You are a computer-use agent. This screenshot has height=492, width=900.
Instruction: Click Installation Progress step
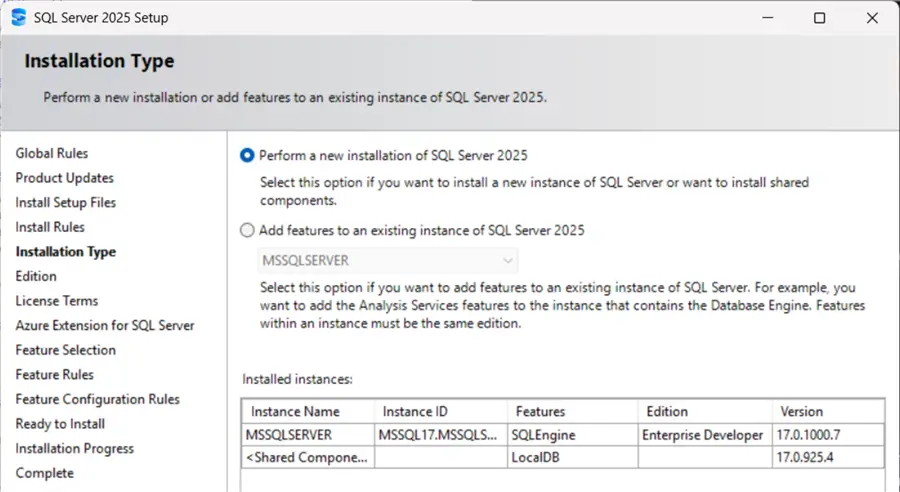click(75, 449)
